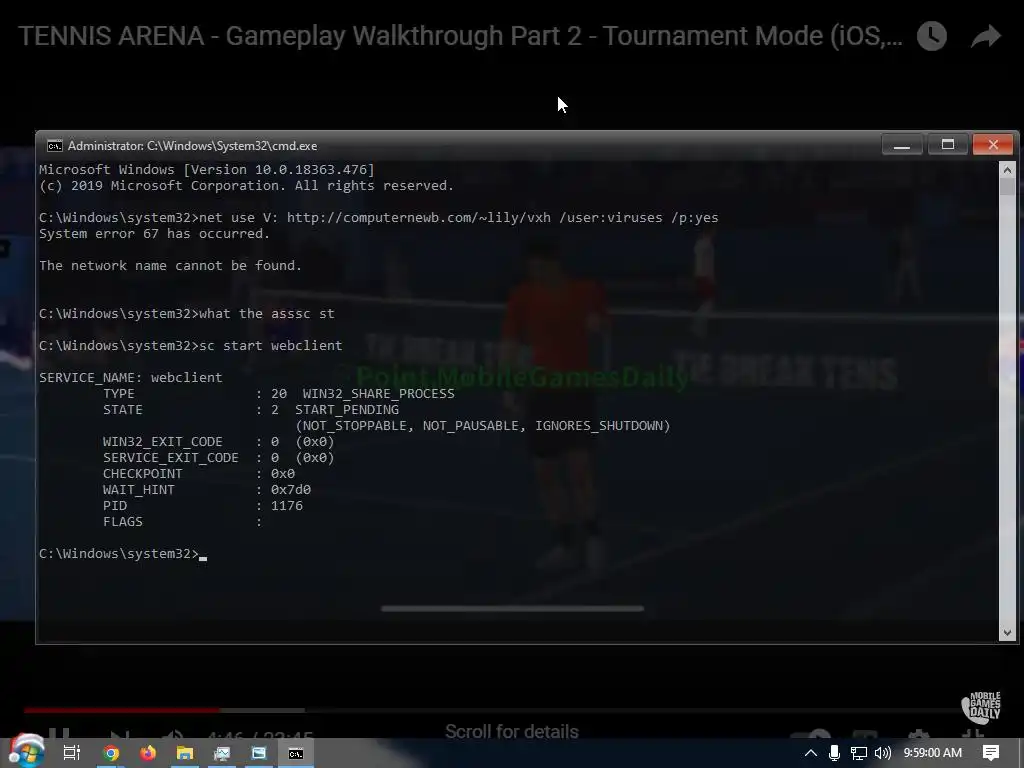Screen dimensions: 1024x768
Task: Click the STATE START_PENDING row
Action: 251,410
